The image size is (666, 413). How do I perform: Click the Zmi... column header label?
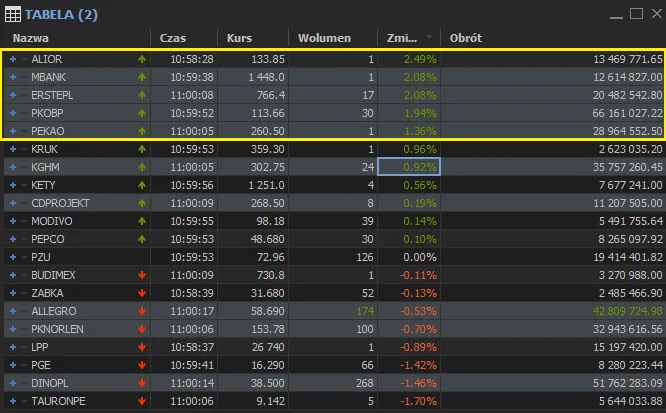(402, 38)
